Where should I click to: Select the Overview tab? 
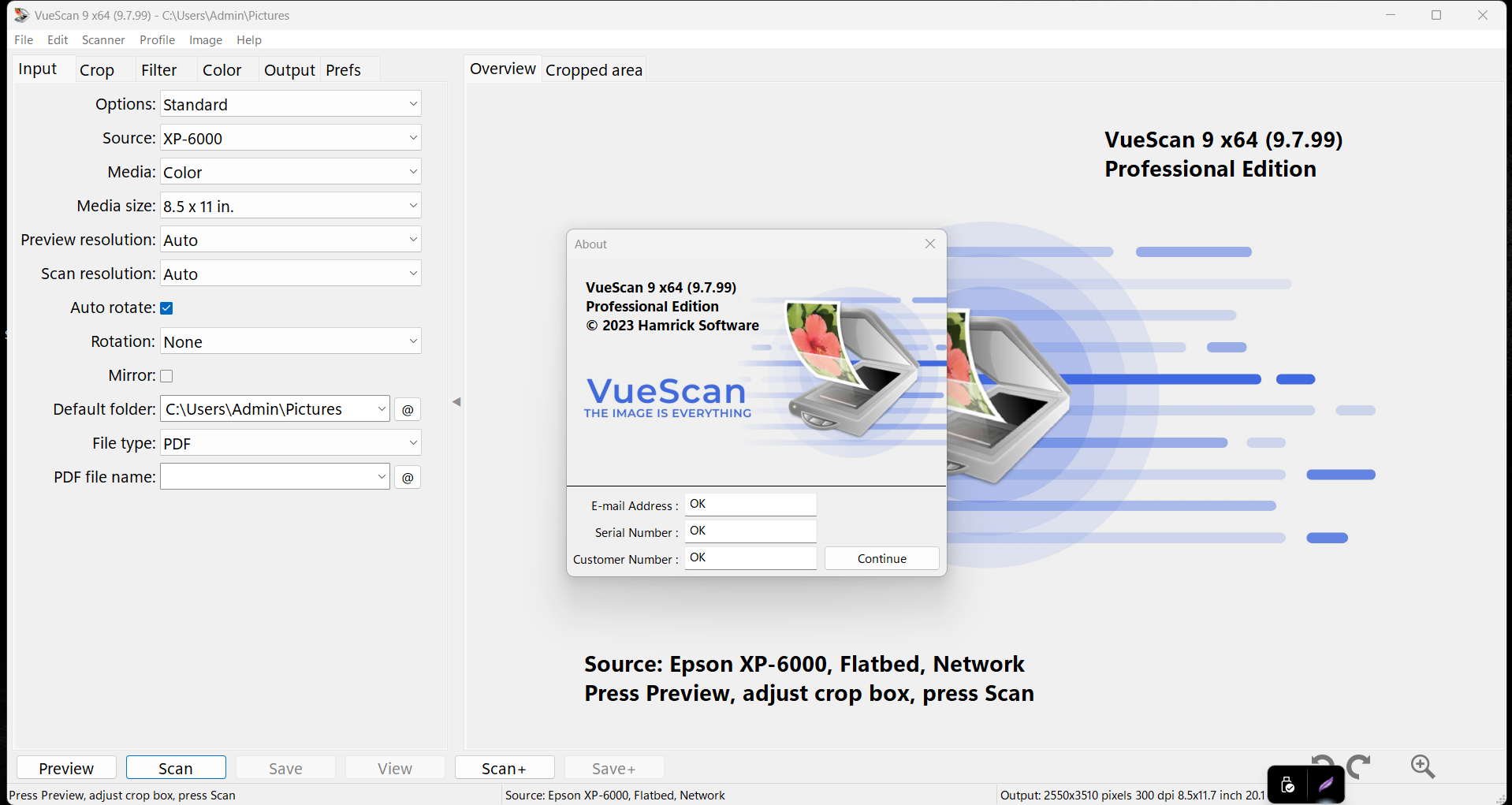(x=503, y=69)
